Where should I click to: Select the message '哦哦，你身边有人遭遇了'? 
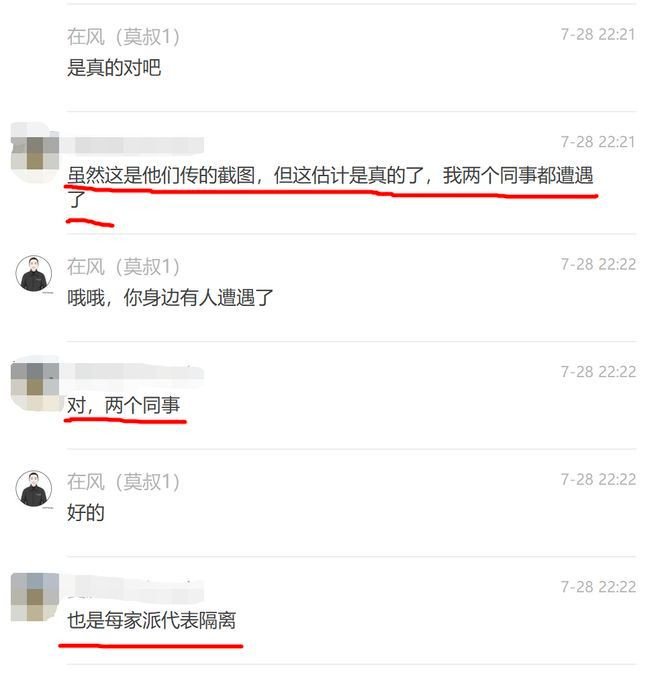click(170, 297)
